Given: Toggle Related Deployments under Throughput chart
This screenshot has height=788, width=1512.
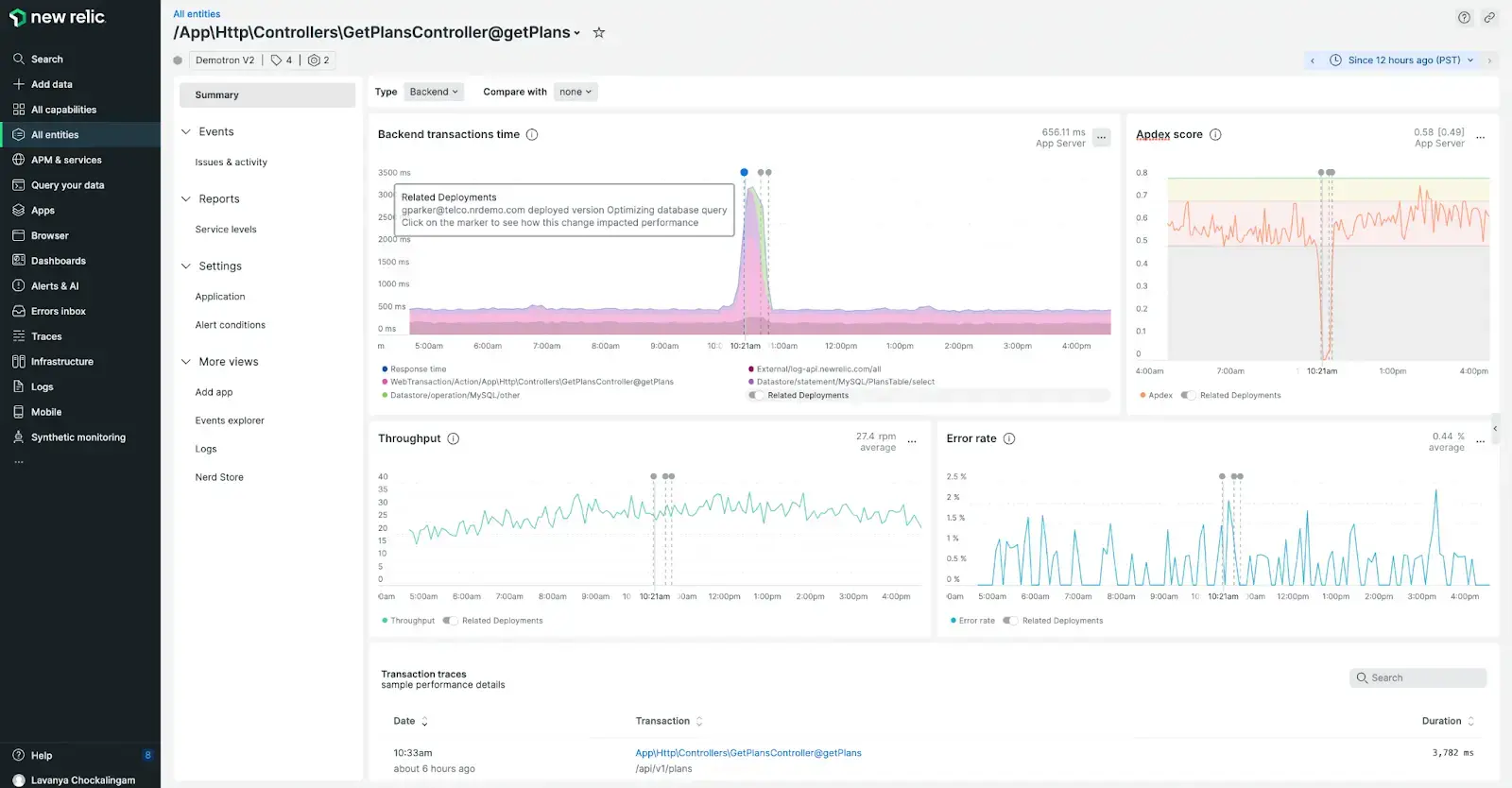Looking at the screenshot, I should tap(451, 621).
